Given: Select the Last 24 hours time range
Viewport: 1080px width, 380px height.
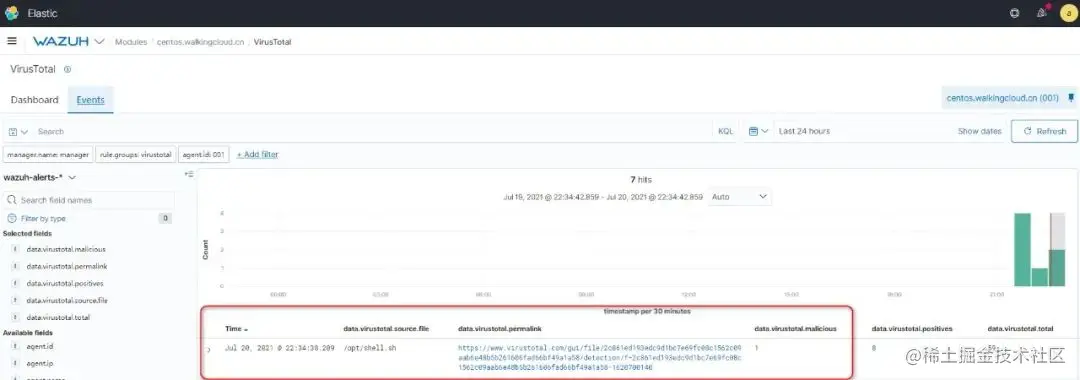Looking at the screenshot, I should (804, 131).
